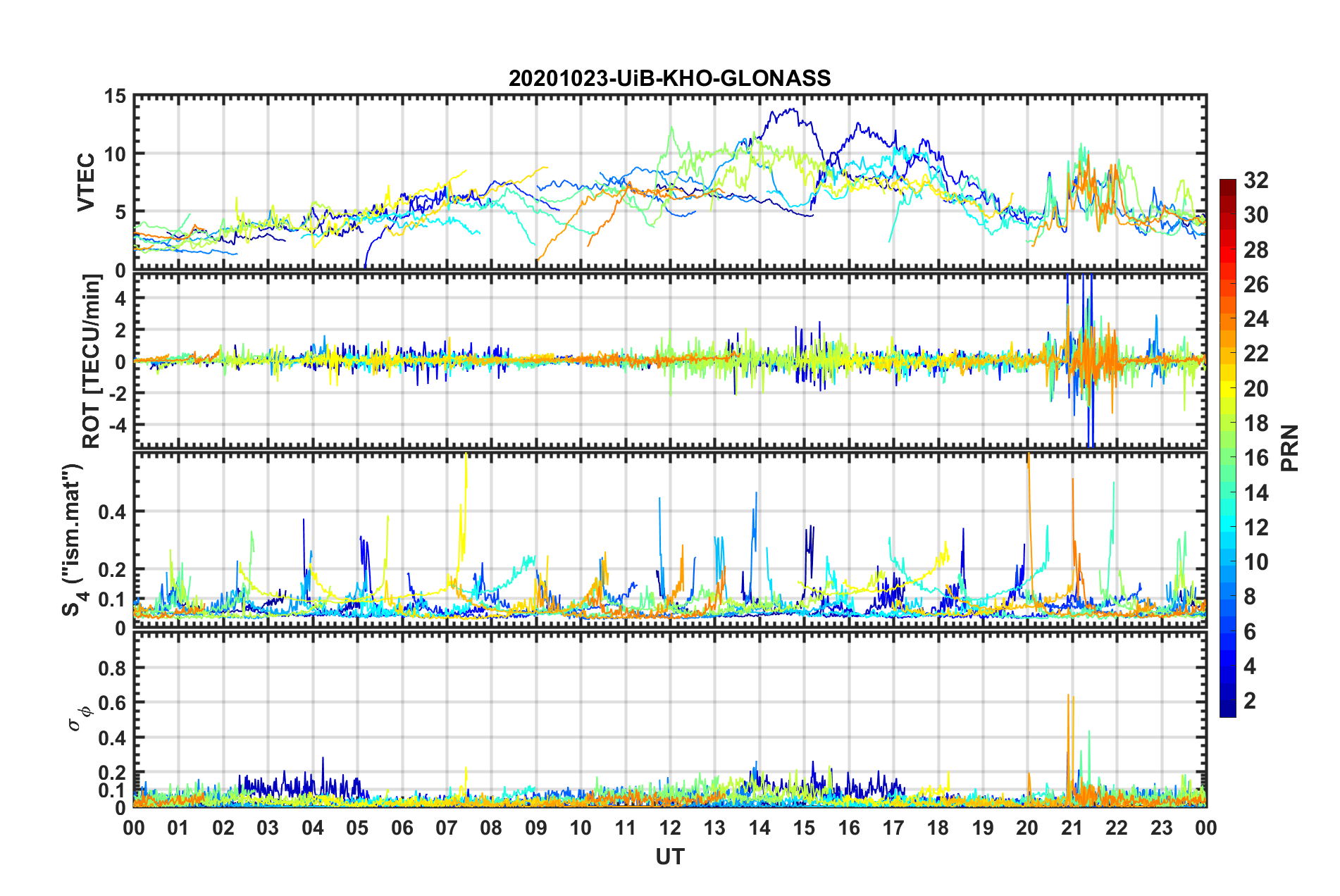This screenshot has width=1340, height=896.
Task: Click colorbar tick label 22
Action: point(1255,354)
